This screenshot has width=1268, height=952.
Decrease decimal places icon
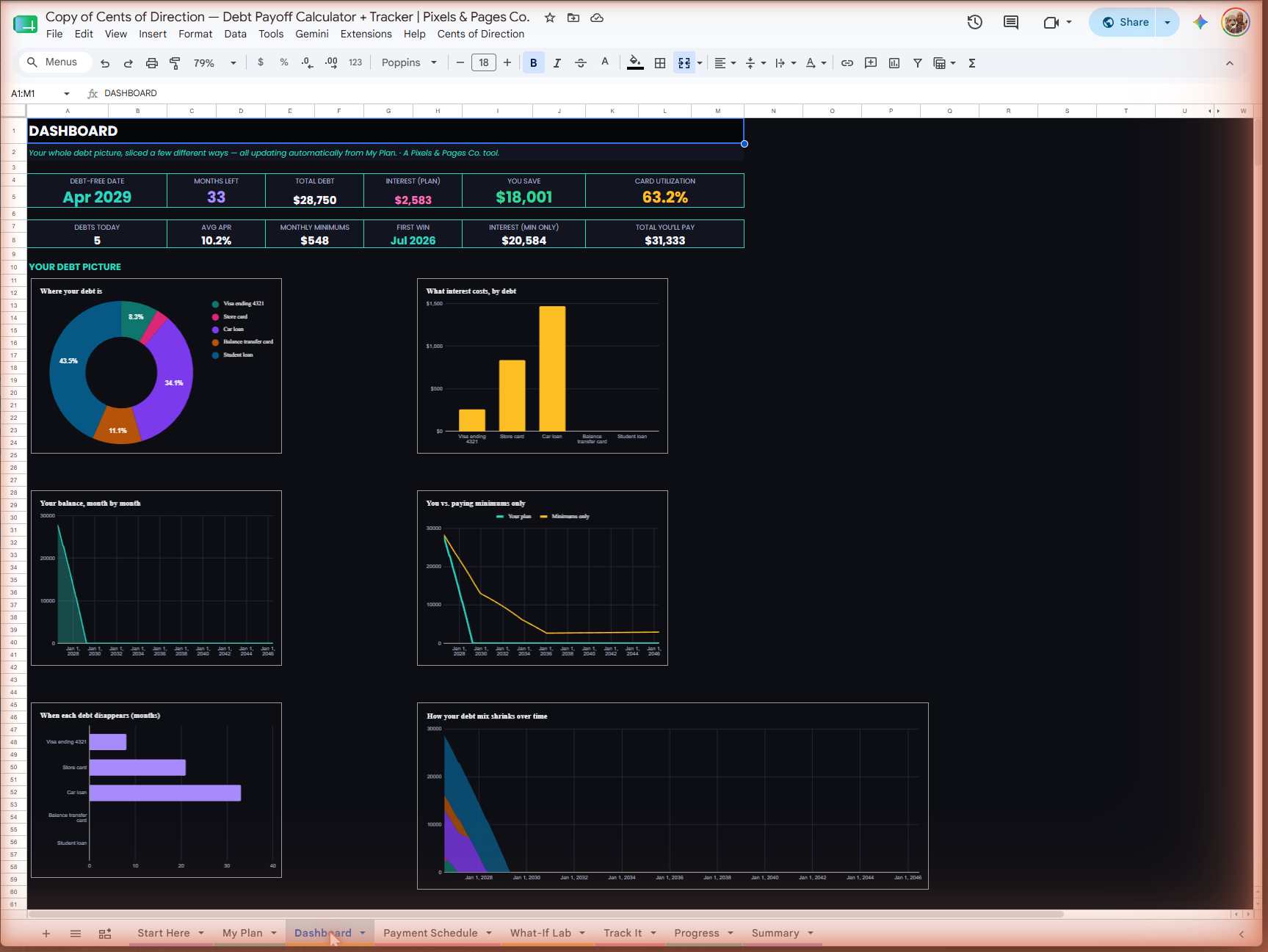[x=308, y=62]
